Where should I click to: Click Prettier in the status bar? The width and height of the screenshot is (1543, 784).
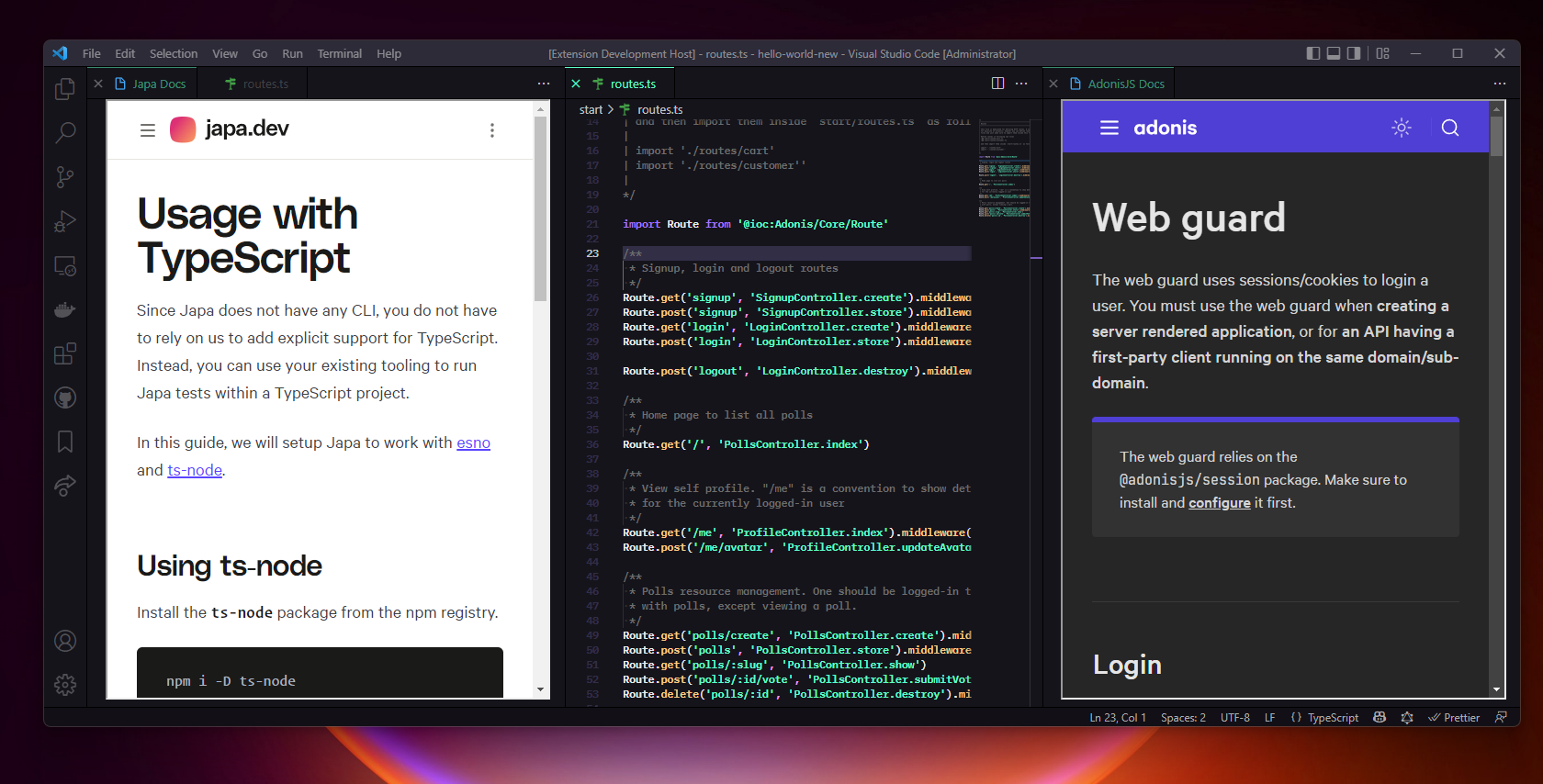tap(1454, 718)
